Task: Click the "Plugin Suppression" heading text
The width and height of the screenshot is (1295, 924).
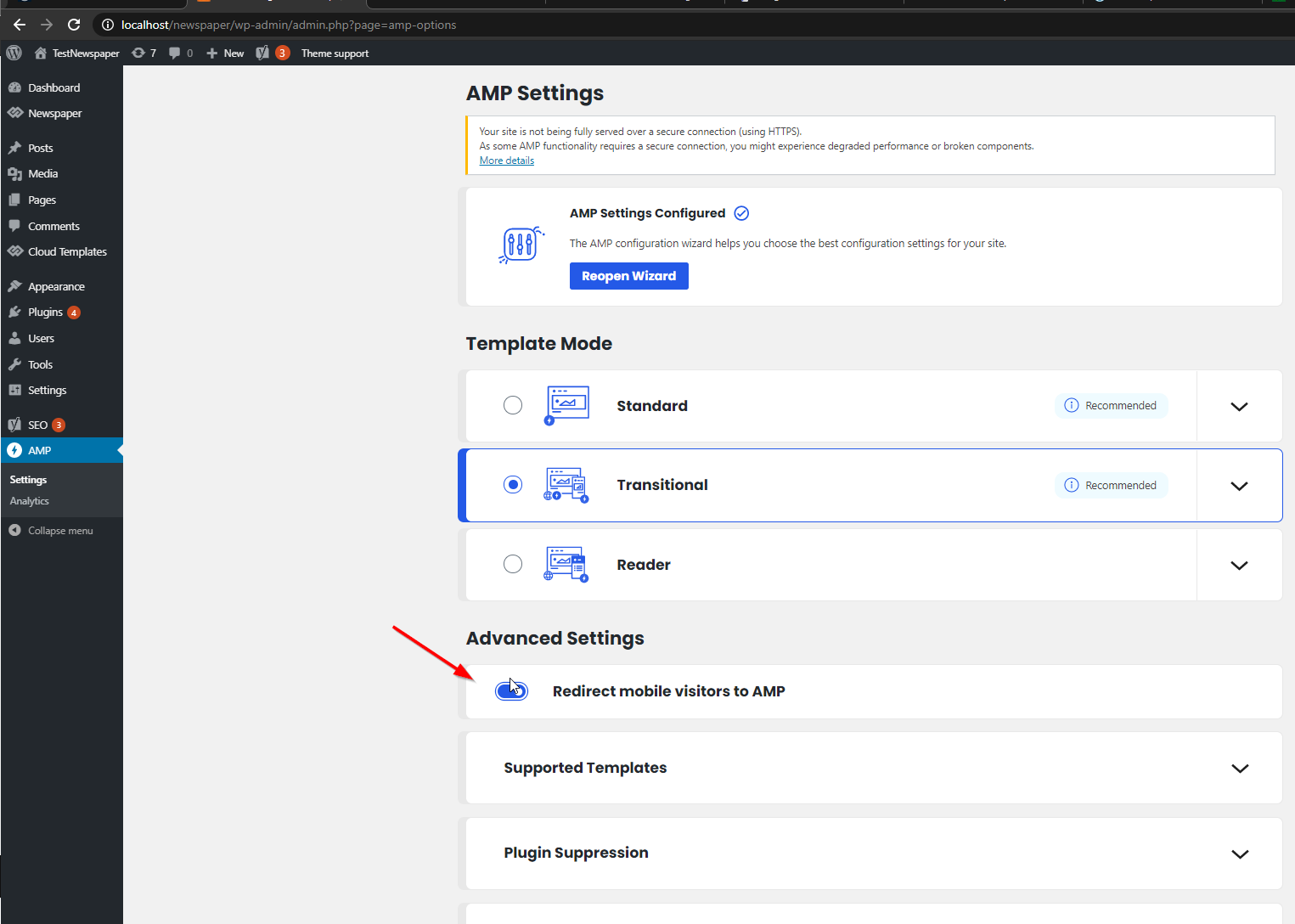Action: (576, 853)
